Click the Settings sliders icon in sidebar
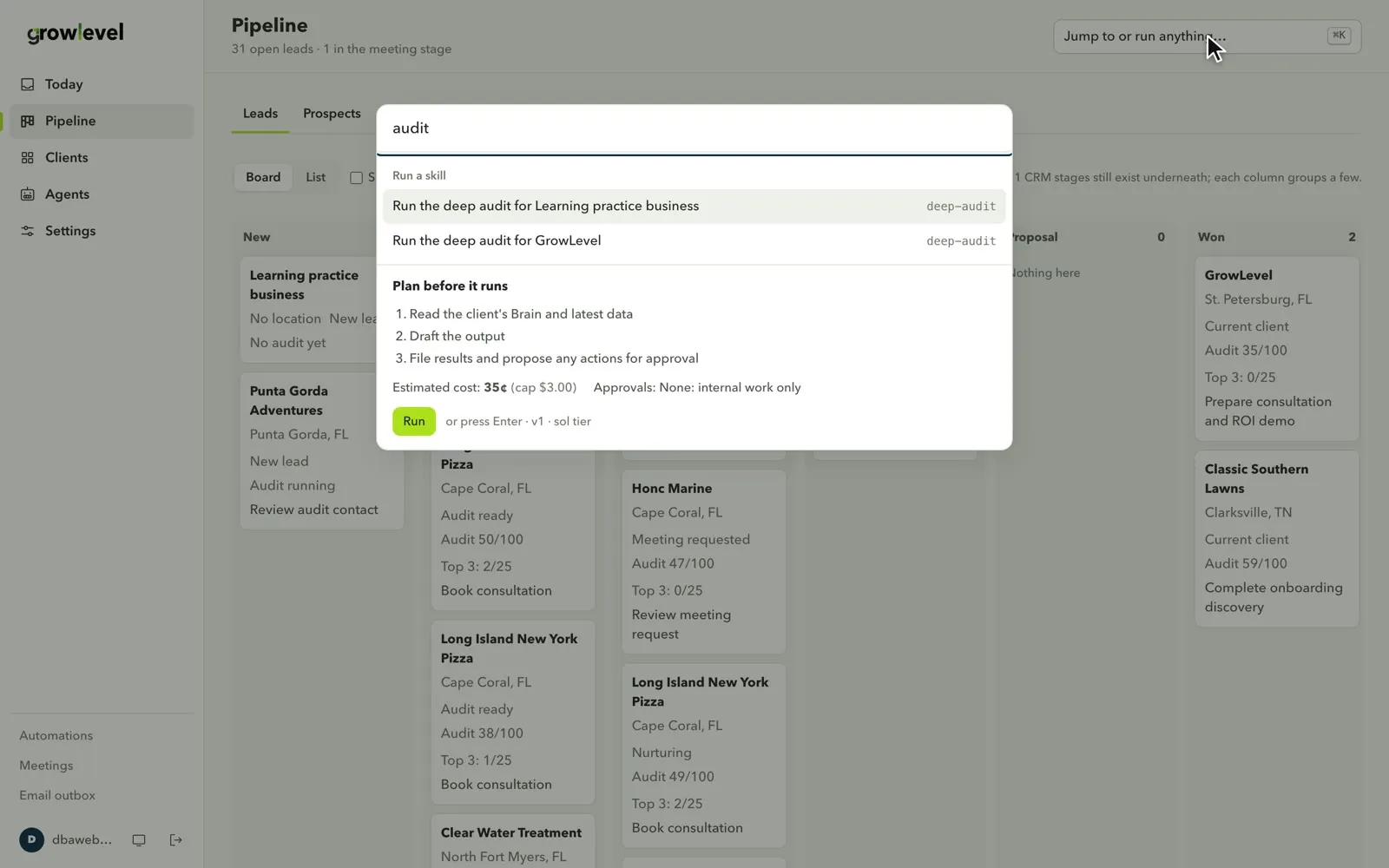1389x868 pixels. pyautogui.click(x=28, y=231)
